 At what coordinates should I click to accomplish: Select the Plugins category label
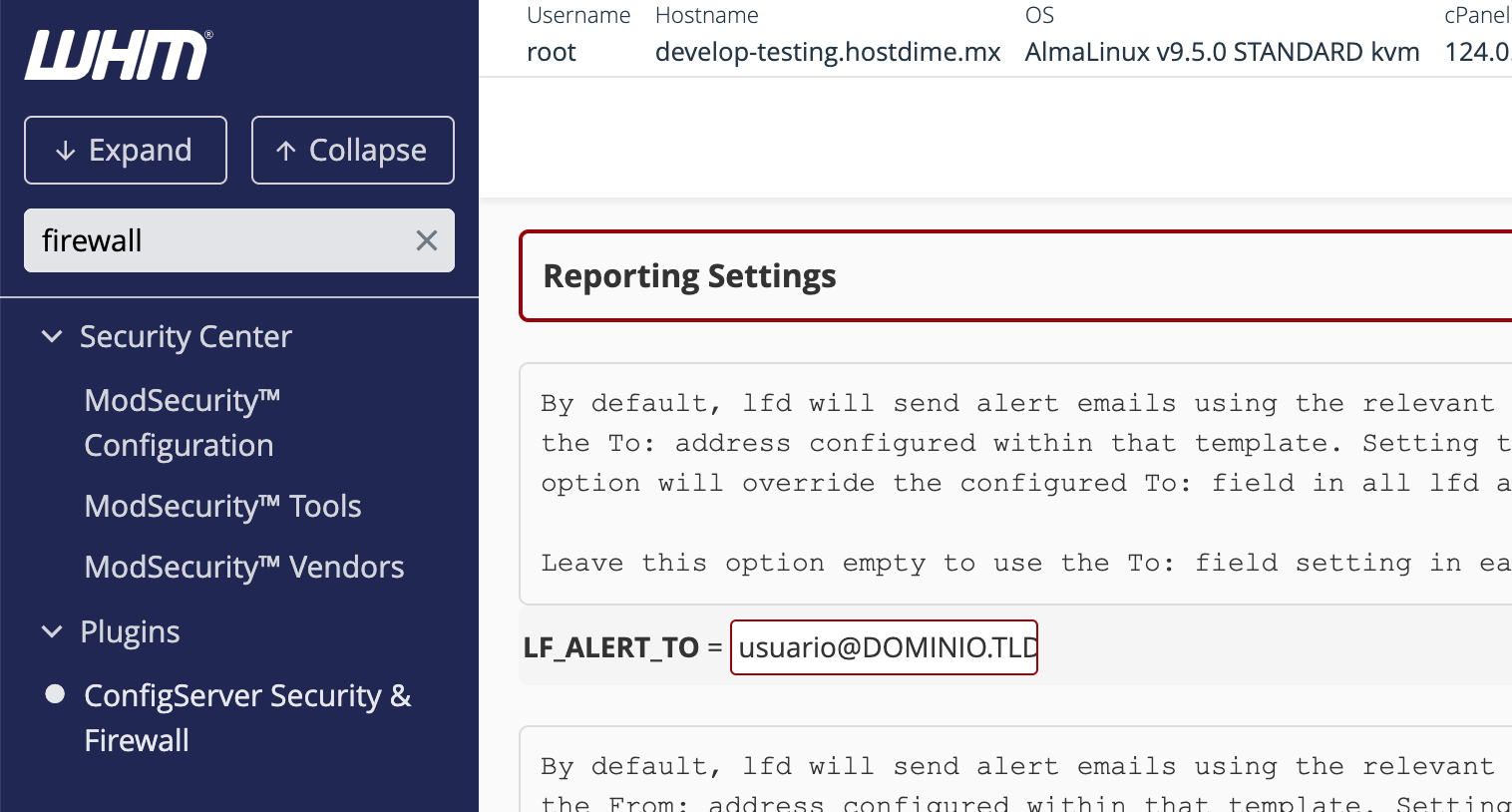pos(130,631)
